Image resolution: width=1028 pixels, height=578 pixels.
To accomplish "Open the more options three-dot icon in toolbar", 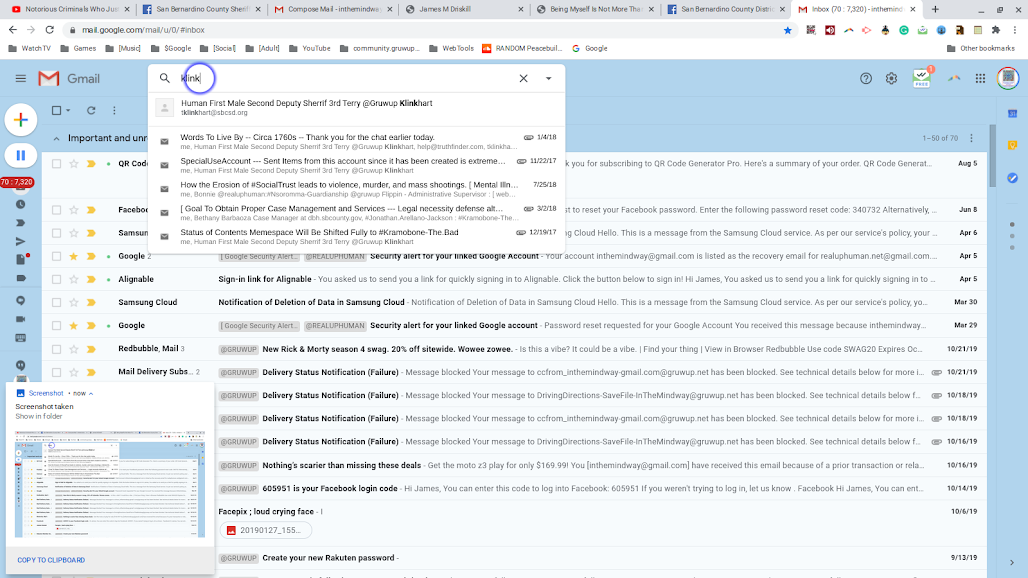I will (x=114, y=111).
